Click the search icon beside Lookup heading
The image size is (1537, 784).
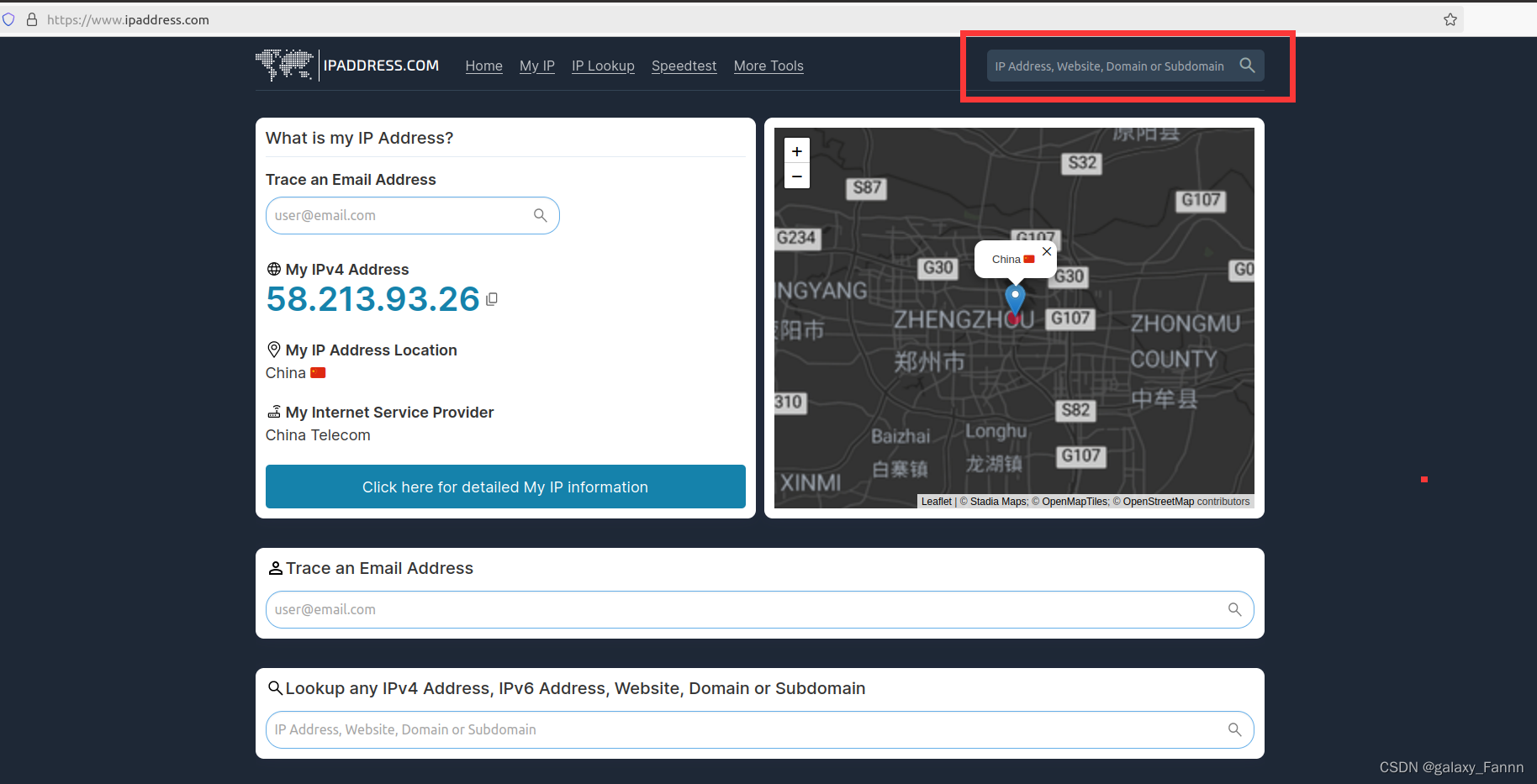tap(275, 688)
